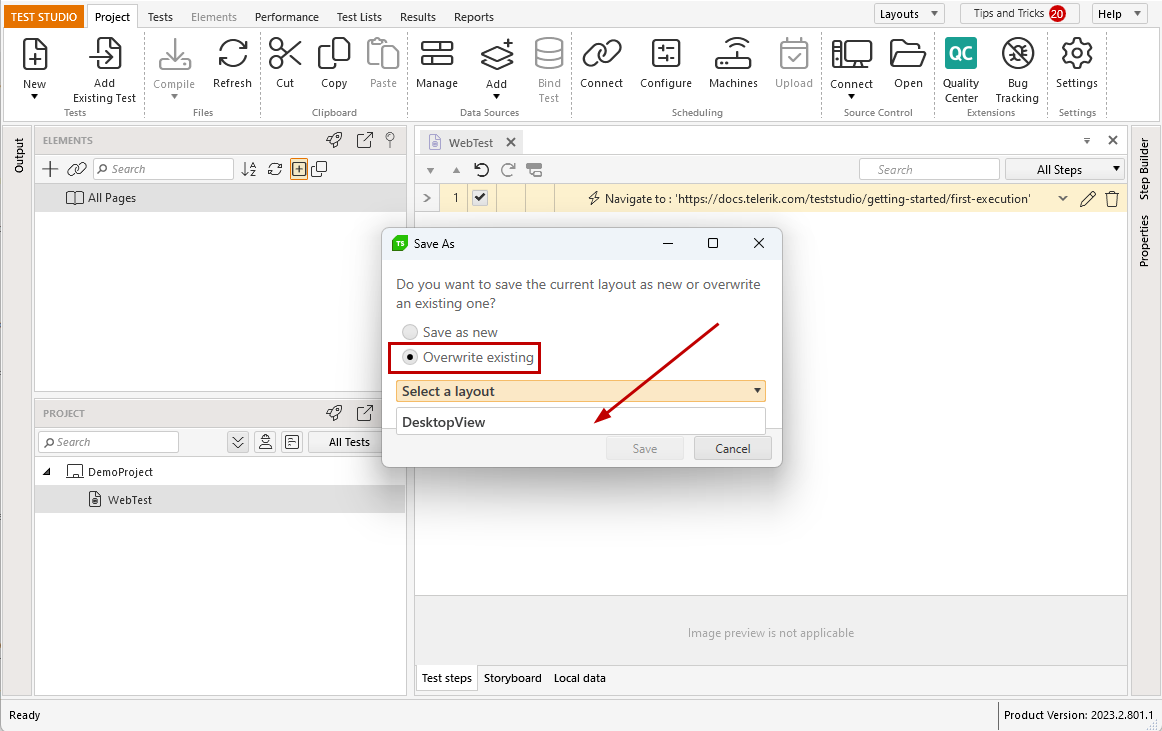The width and height of the screenshot is (1162, 731).
Task: Sort elements alphabetically
Action: pyautogui.click(x=249, y=169)
